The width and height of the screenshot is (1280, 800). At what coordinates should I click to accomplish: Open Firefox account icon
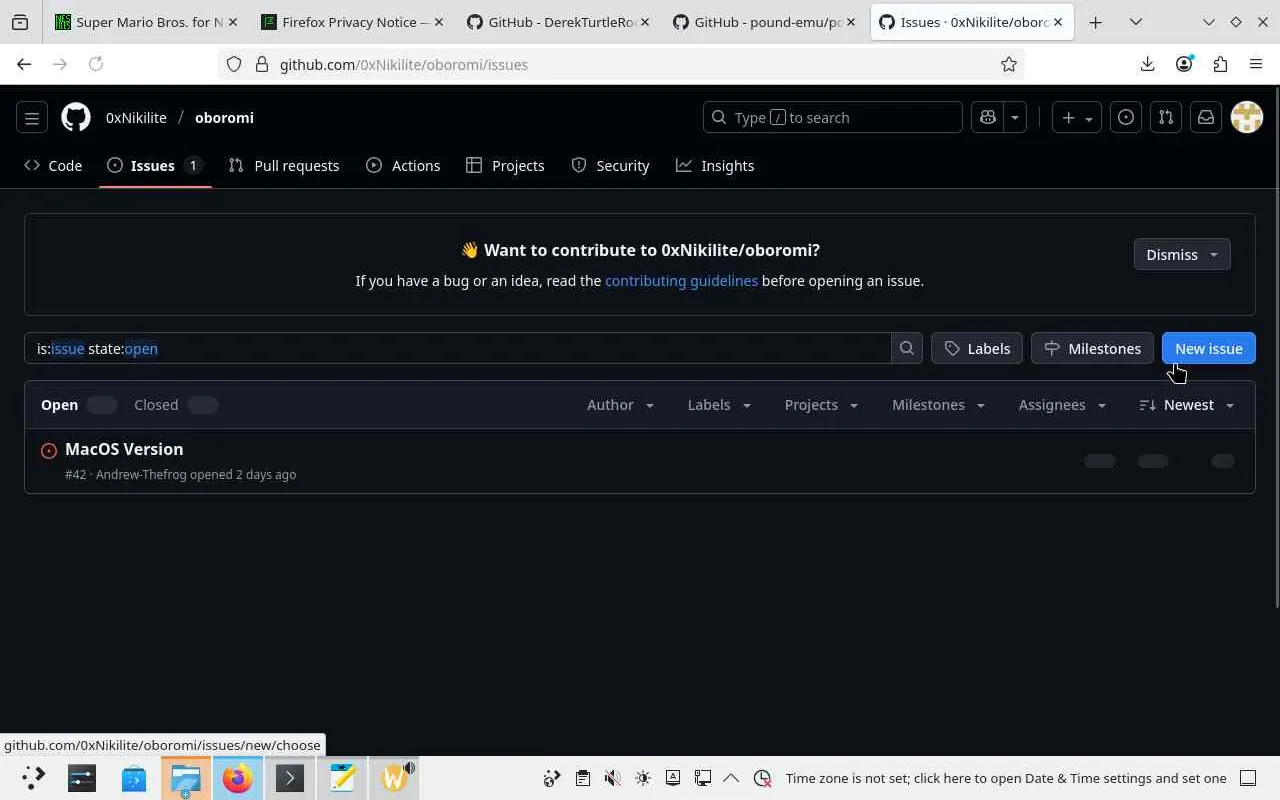1184,64
